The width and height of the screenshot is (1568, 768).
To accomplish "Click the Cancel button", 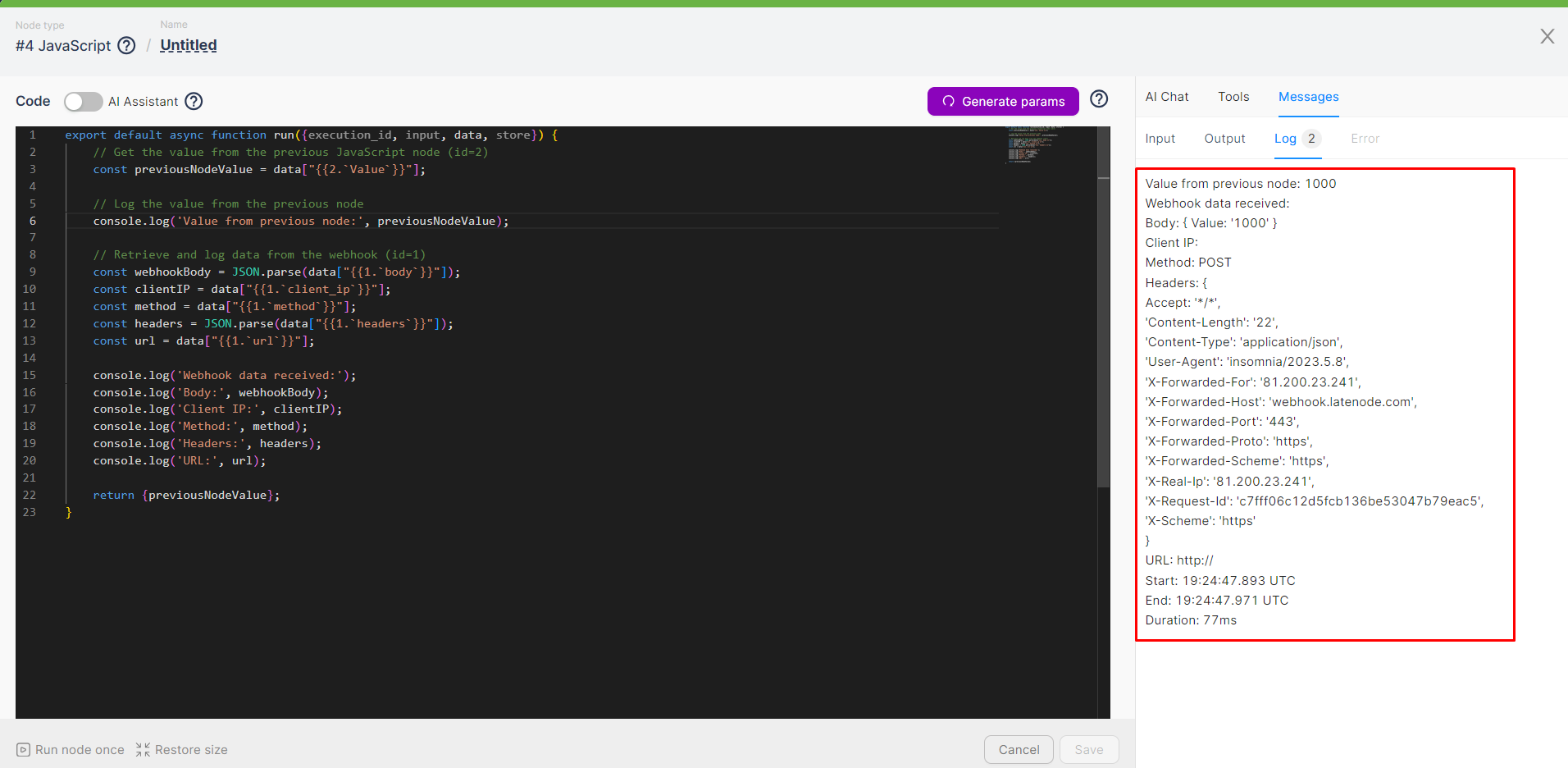I will pyautogui.click(x=1019, y=749).
